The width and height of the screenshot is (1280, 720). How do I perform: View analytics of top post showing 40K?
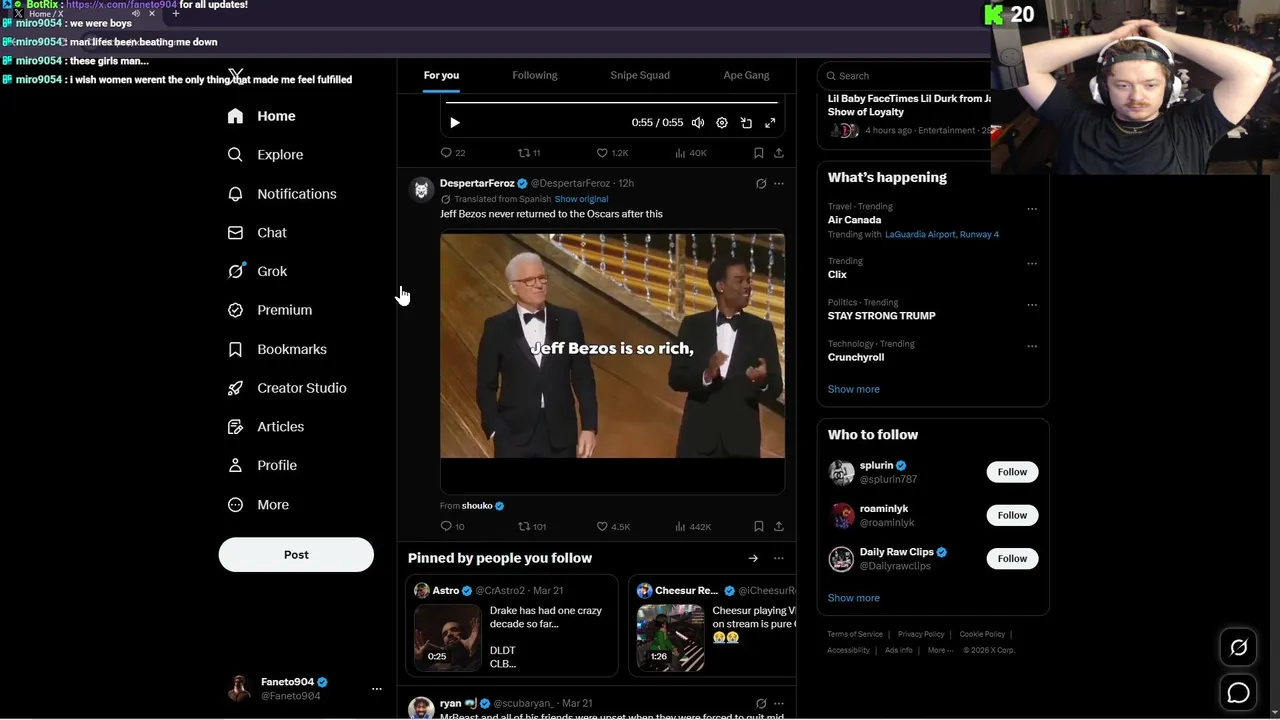pos(691,153)
